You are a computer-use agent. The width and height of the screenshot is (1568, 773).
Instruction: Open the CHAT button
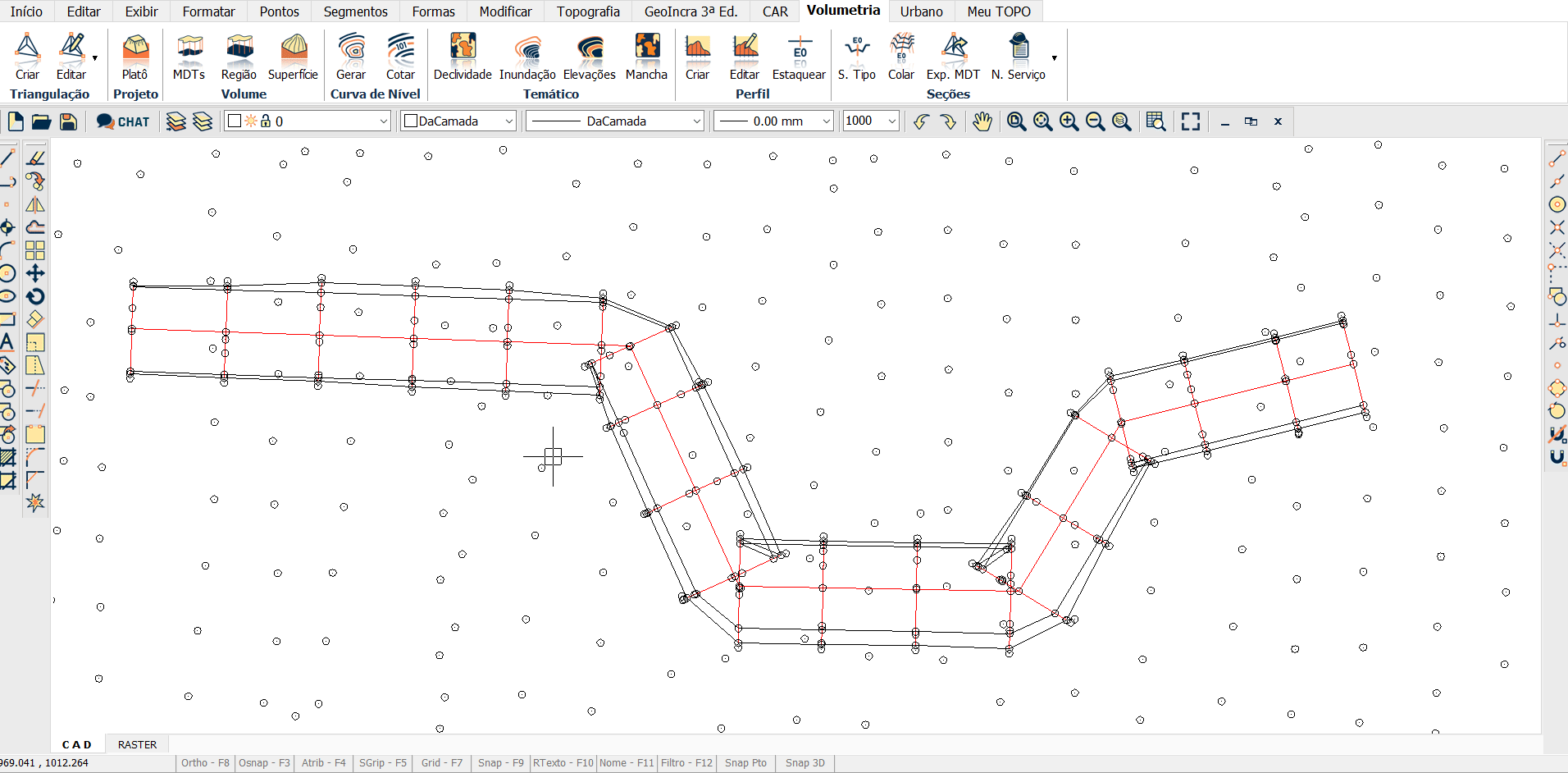123,121
